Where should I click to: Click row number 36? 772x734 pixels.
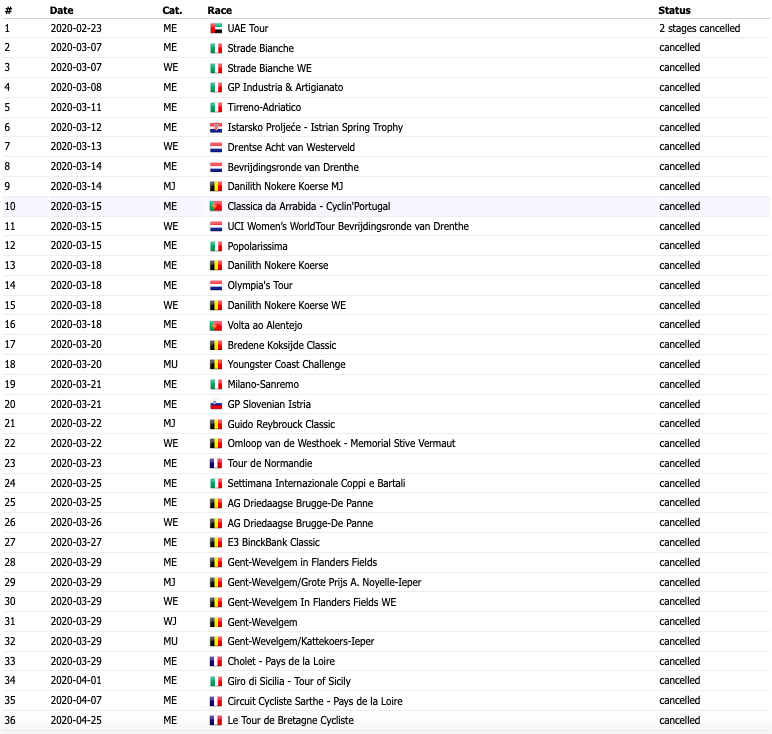click(x=10, y=721)
